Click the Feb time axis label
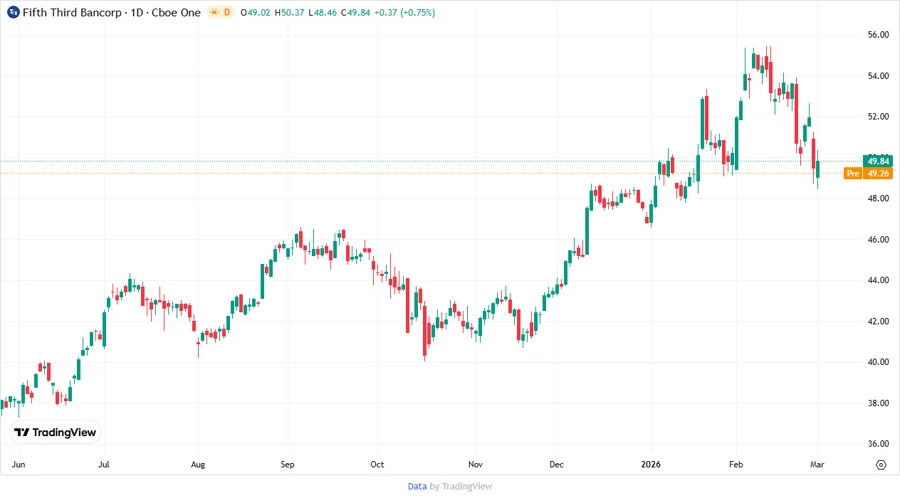The height and width of the screenshot is (498, 900). pyautogui.click(x=736, y=464)
